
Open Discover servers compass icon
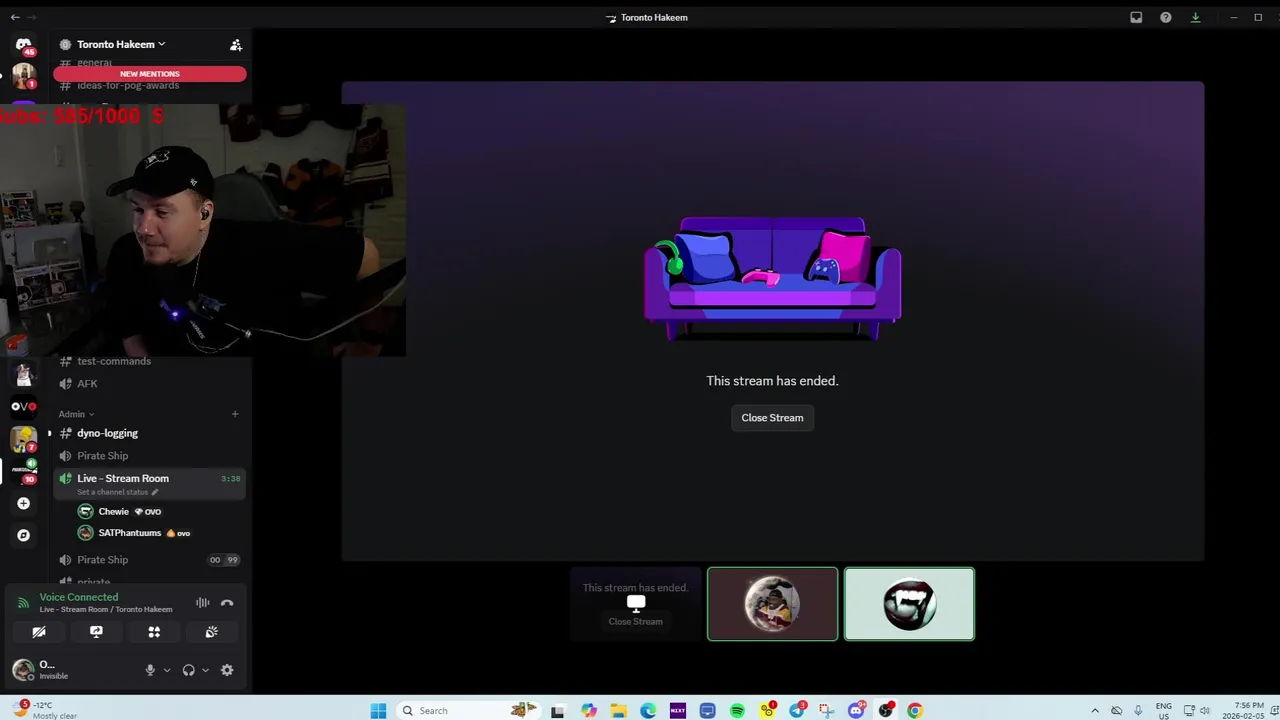coord(24,535)
